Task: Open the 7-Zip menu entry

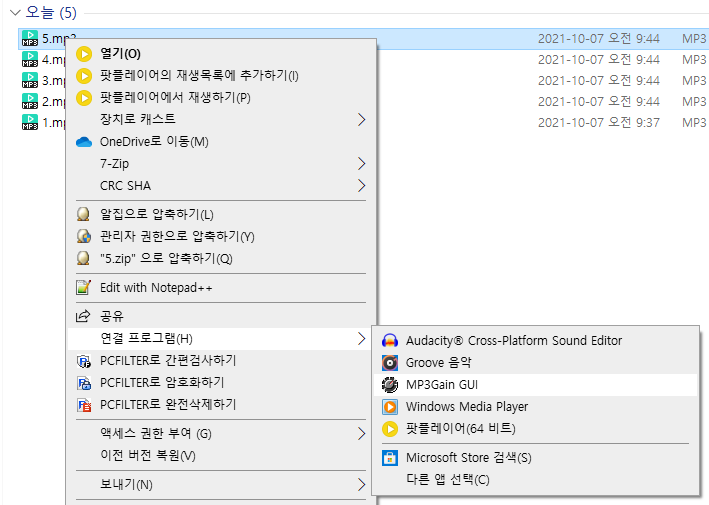Action: [222, 163]
